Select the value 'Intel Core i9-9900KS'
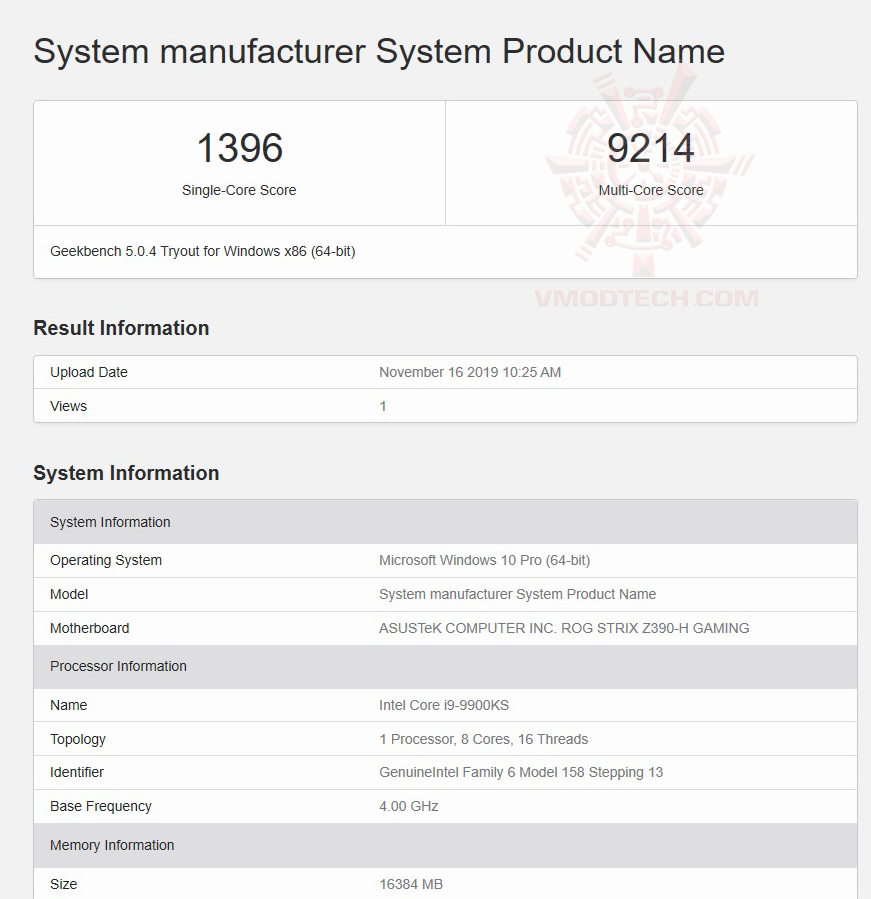This screenshot has width=871, height=899. pos(444,705)
